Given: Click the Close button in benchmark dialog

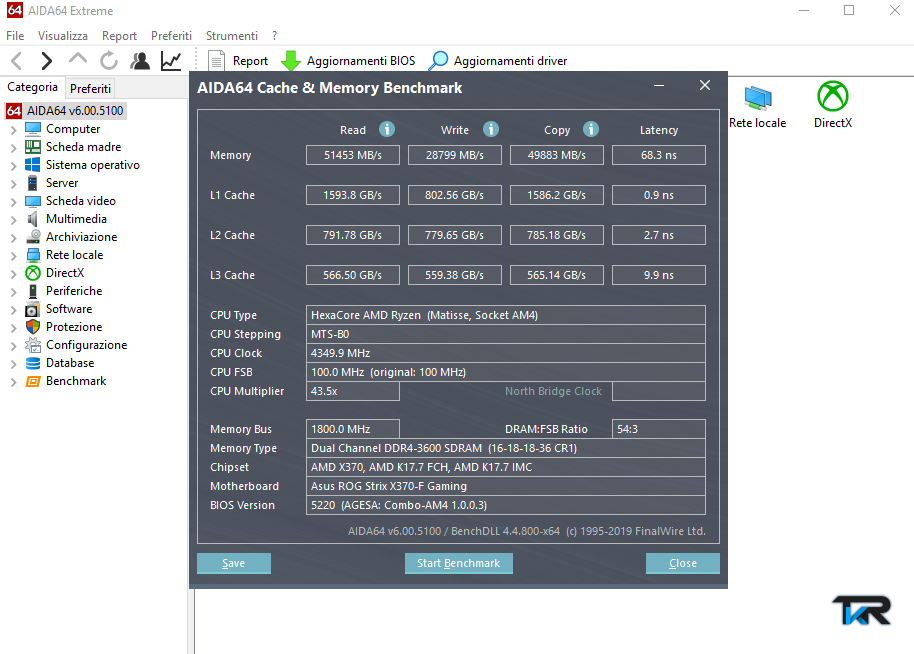Looking at the screenshot, I should (683, 563).
